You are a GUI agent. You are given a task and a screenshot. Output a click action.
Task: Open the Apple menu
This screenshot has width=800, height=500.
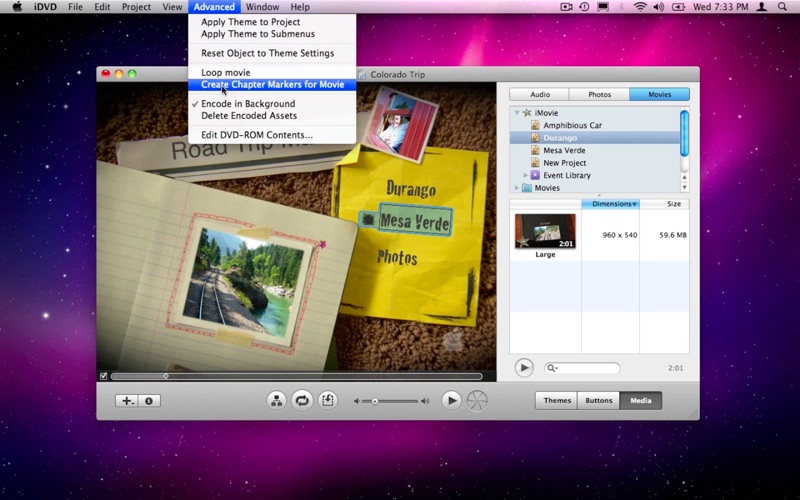point(17,7)
